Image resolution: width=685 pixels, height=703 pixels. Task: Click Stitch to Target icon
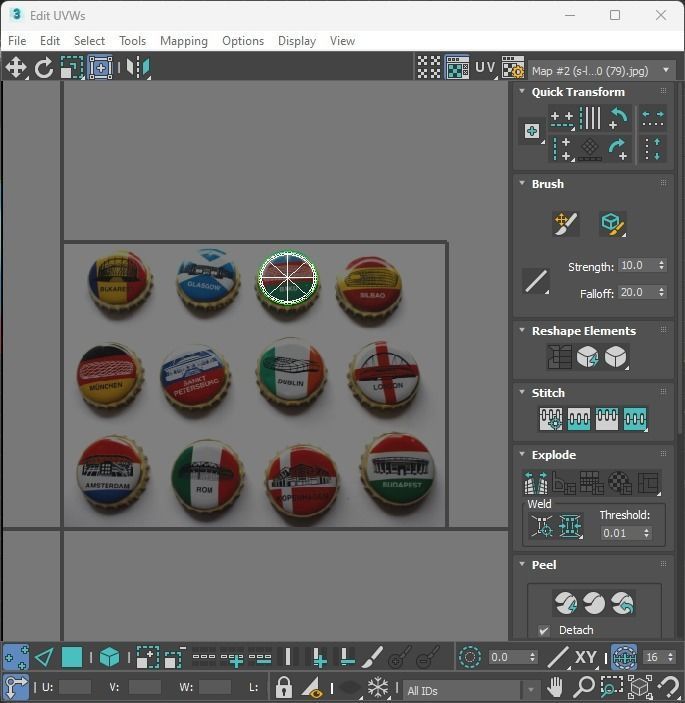[551, 419]
